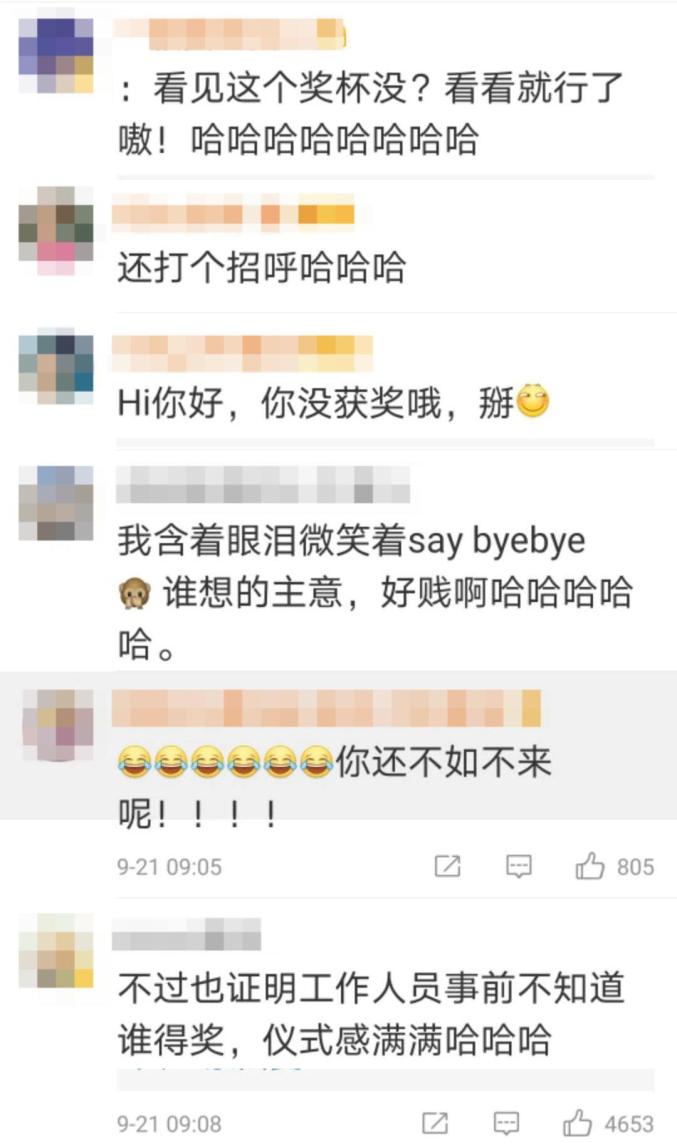Screen dimensions: 677x1147
Task: Open username above 看见这个奖杯没 comment
Action: pyautogui.click(x=228, y=34)
